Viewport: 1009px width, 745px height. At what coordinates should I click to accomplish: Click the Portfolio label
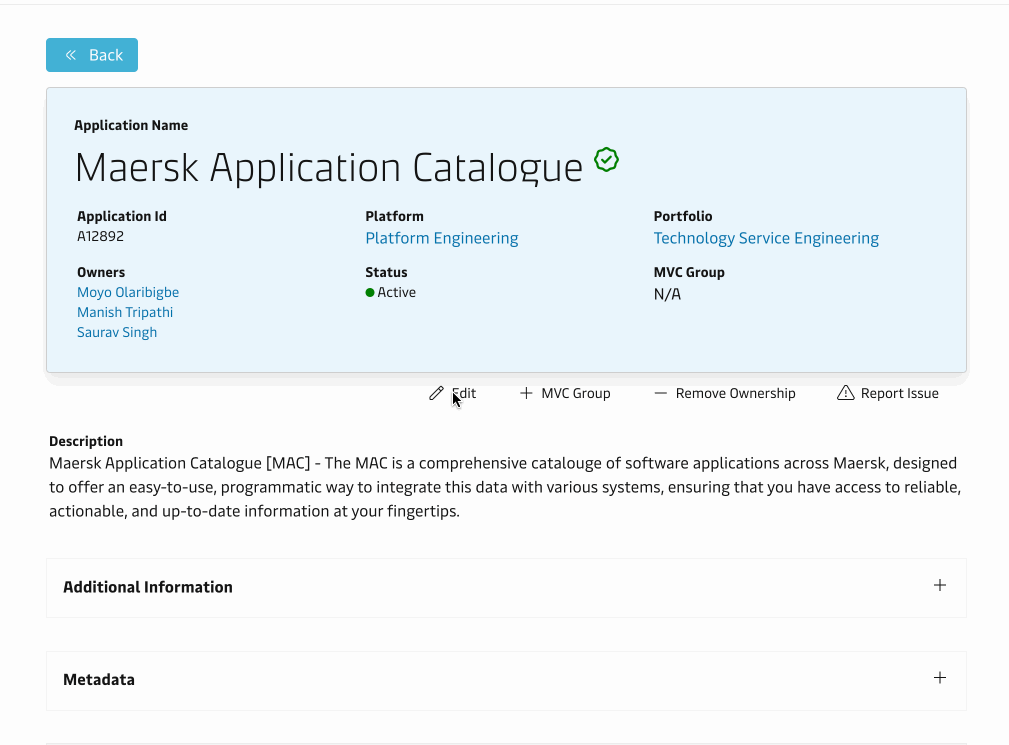click(x=683, y=216)
